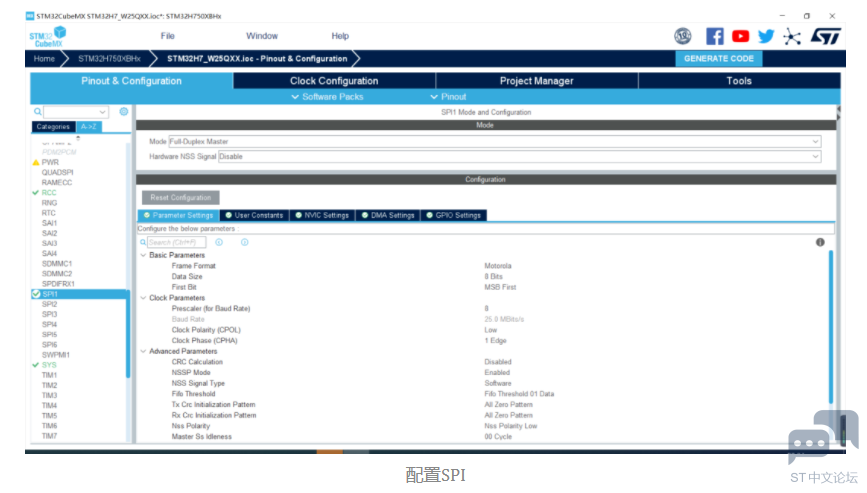Open the YouTube icon link

[740, 36]
